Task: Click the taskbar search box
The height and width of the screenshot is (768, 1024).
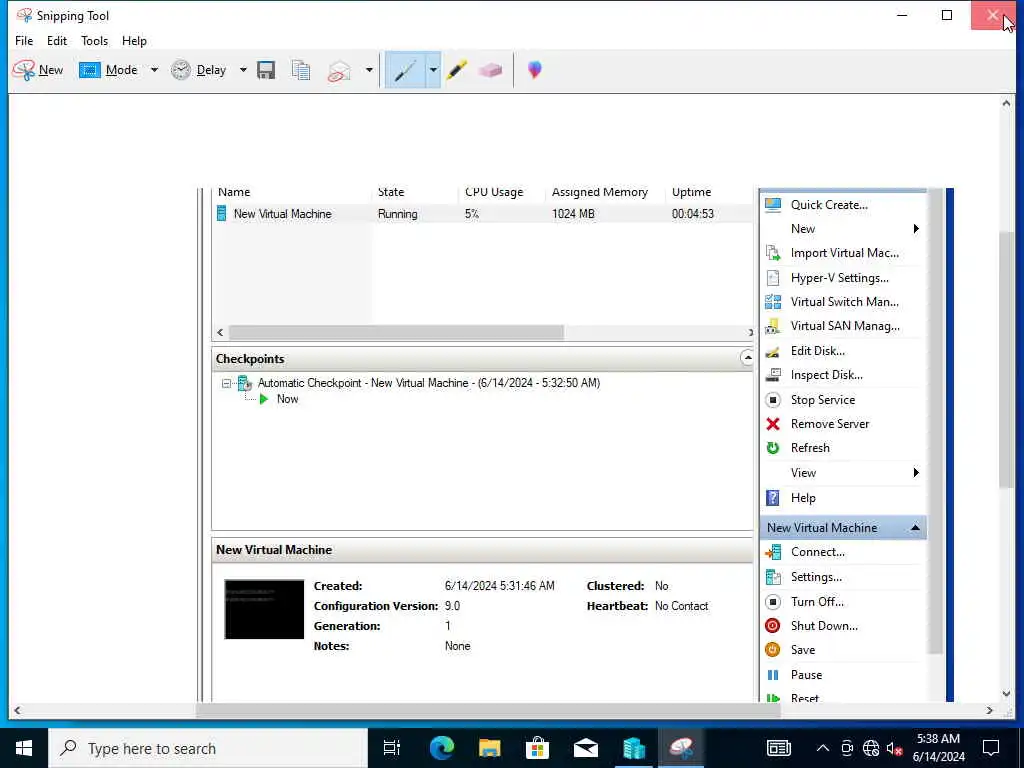Action: click(208, 748)
